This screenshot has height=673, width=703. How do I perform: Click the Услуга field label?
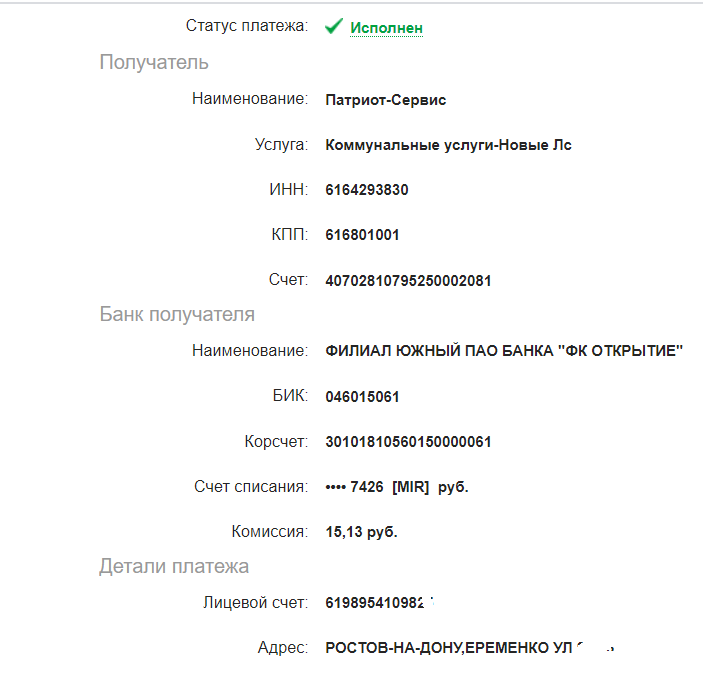tap(282, 144)
